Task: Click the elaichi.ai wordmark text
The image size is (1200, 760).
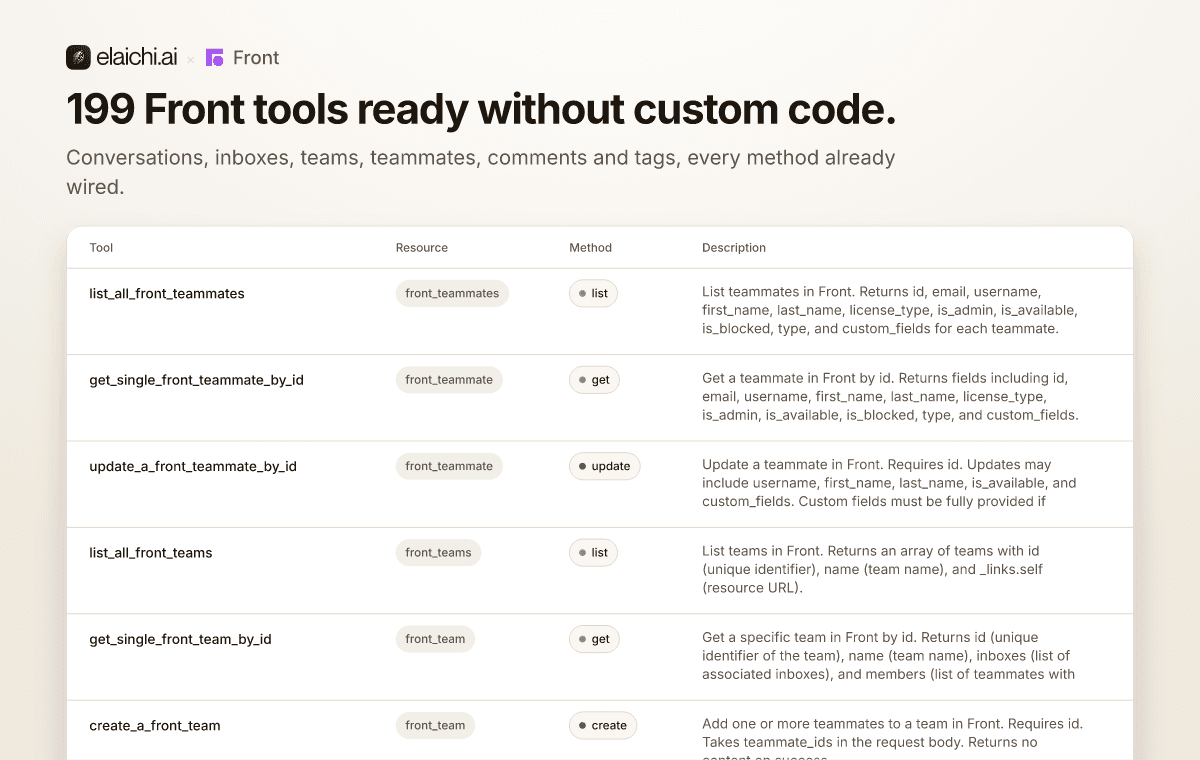Action: tap(137, 58)
